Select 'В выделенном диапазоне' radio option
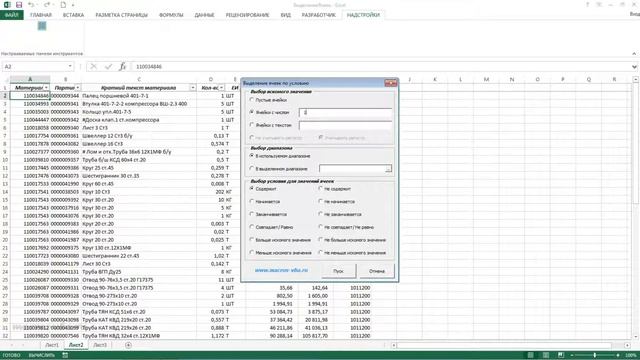640x360 pixels. pyautogui.click(x=252, y=168)
